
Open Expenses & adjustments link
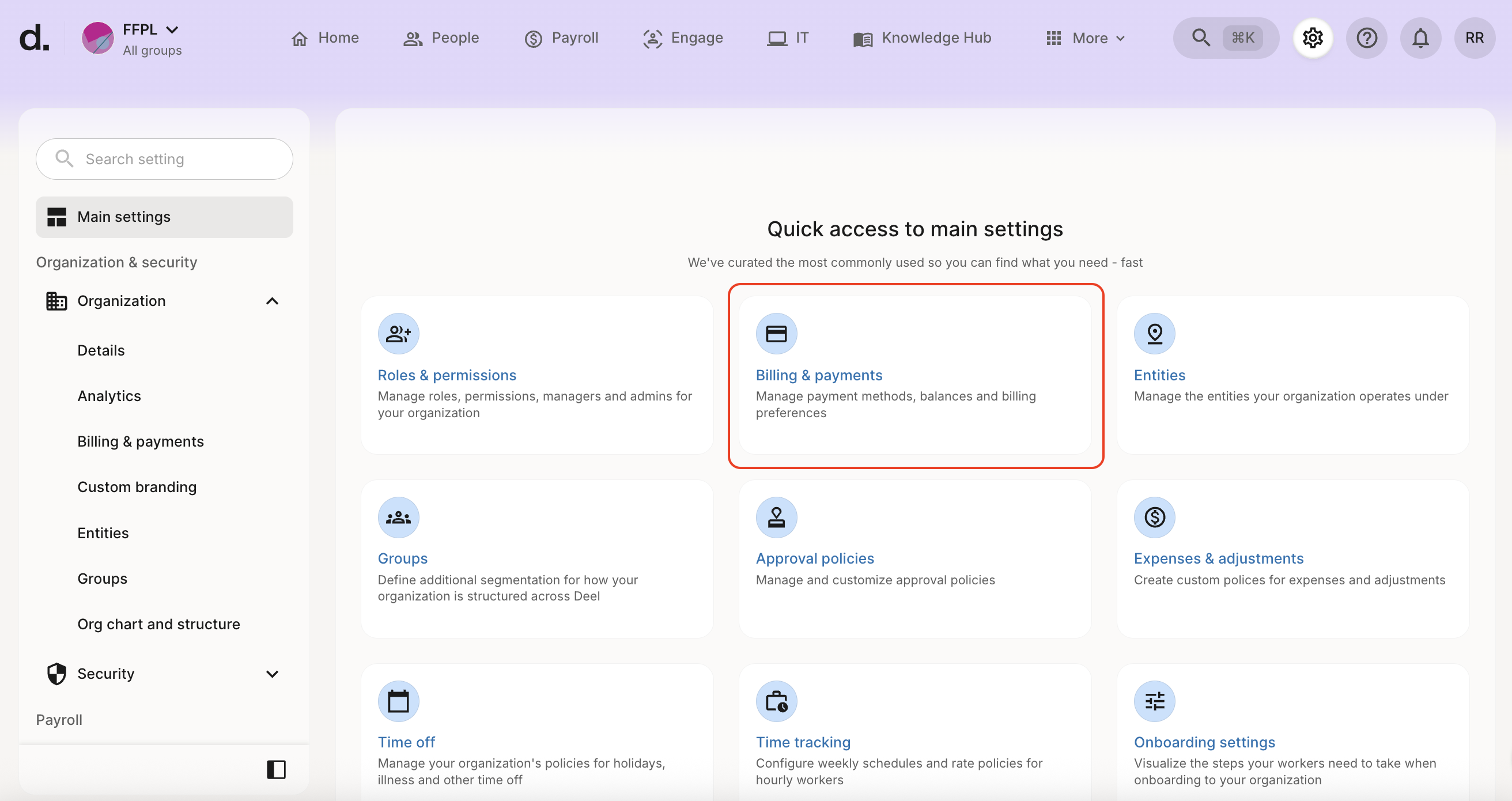(x=1219, y=558)
